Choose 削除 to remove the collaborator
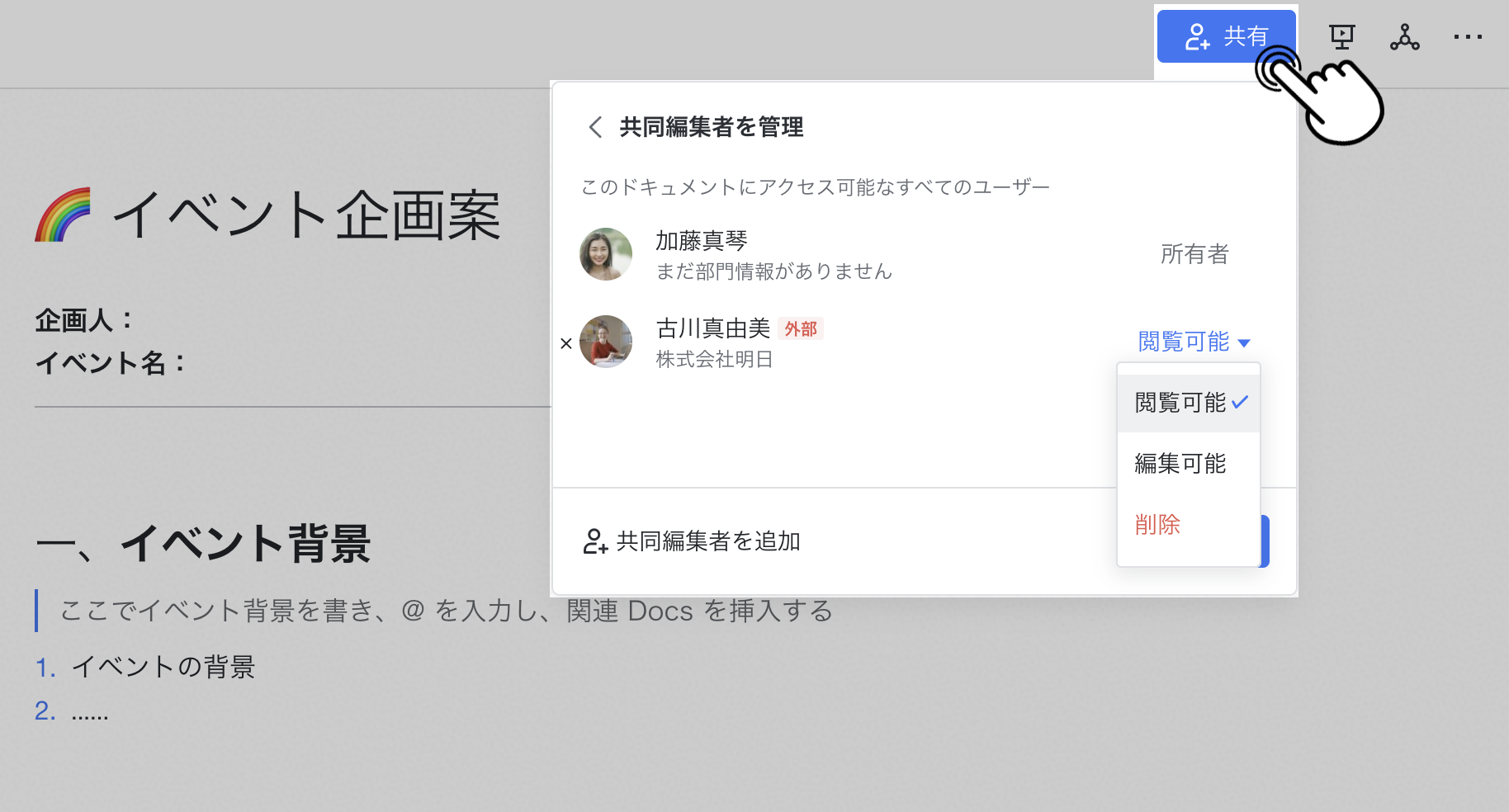 tap(1157, 525)
